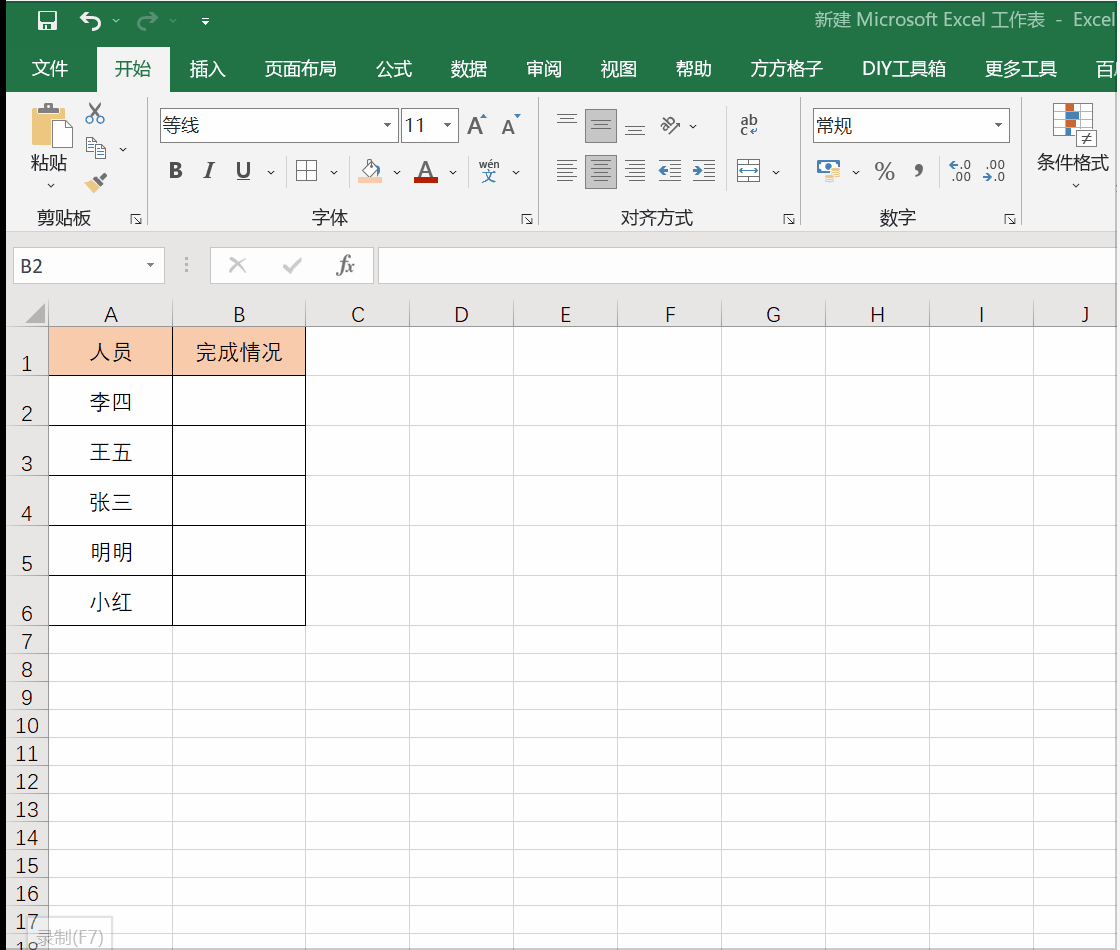Image resolution: width=1120 pixels, height=950 pixels.
Task: Toggle horizontal Center alignment
Action: point(600,171)
